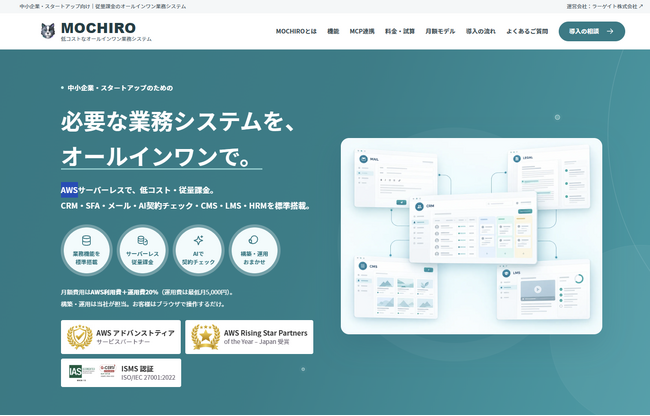Go to the 機能 nav item
650x416 pixels.
coord(333,31)
